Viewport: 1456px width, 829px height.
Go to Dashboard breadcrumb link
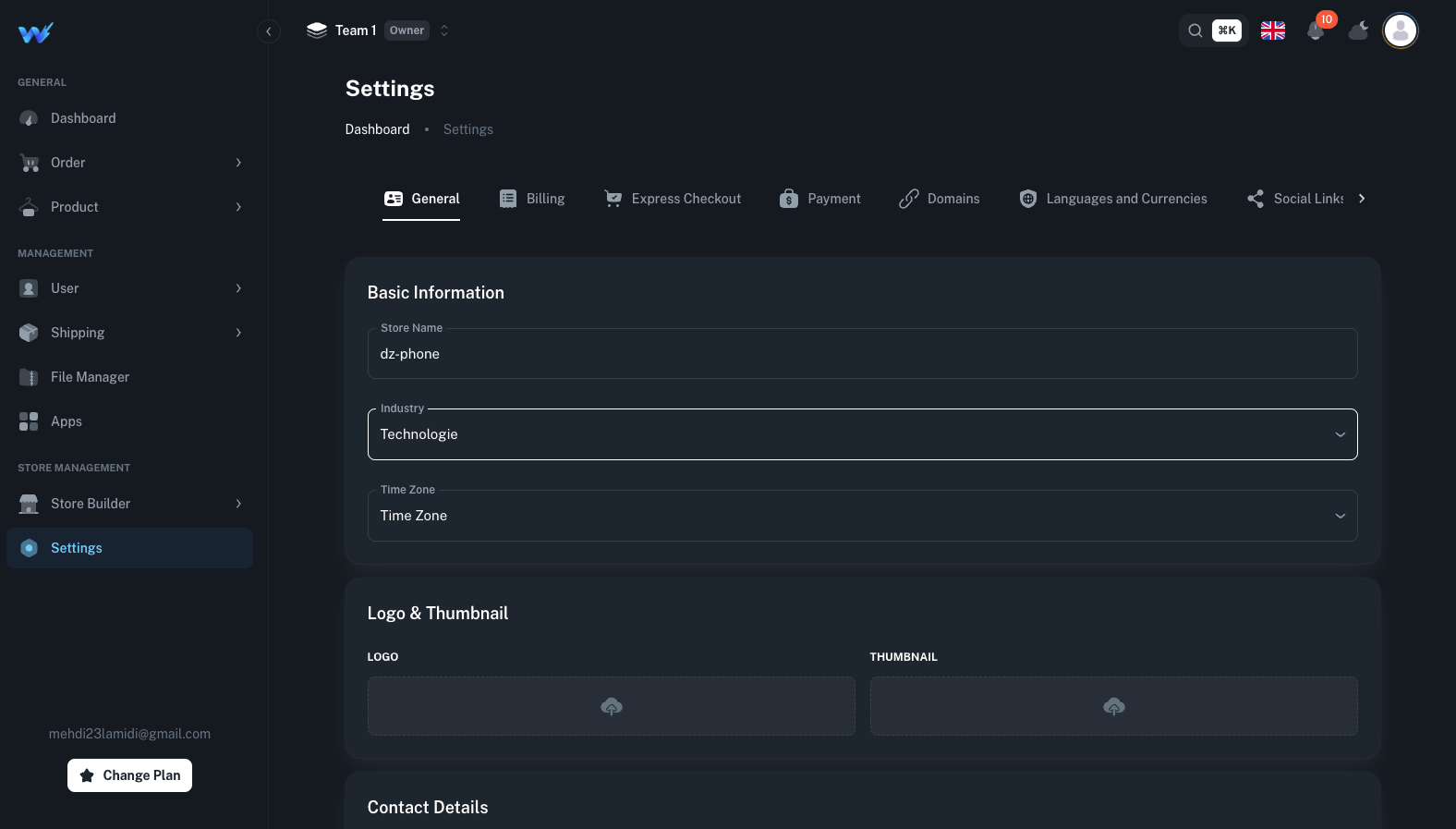point(377,129)
